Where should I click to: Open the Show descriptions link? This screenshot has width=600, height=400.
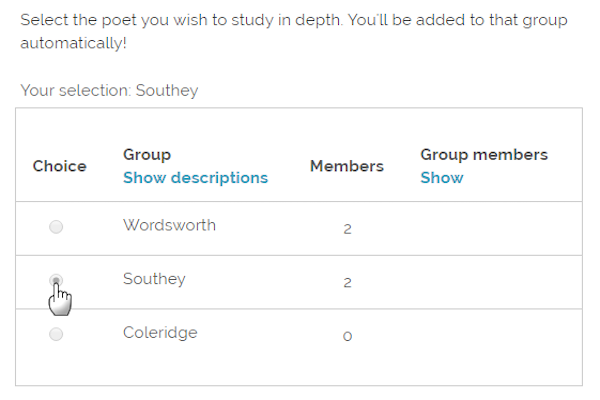click(x=196, y=178)
